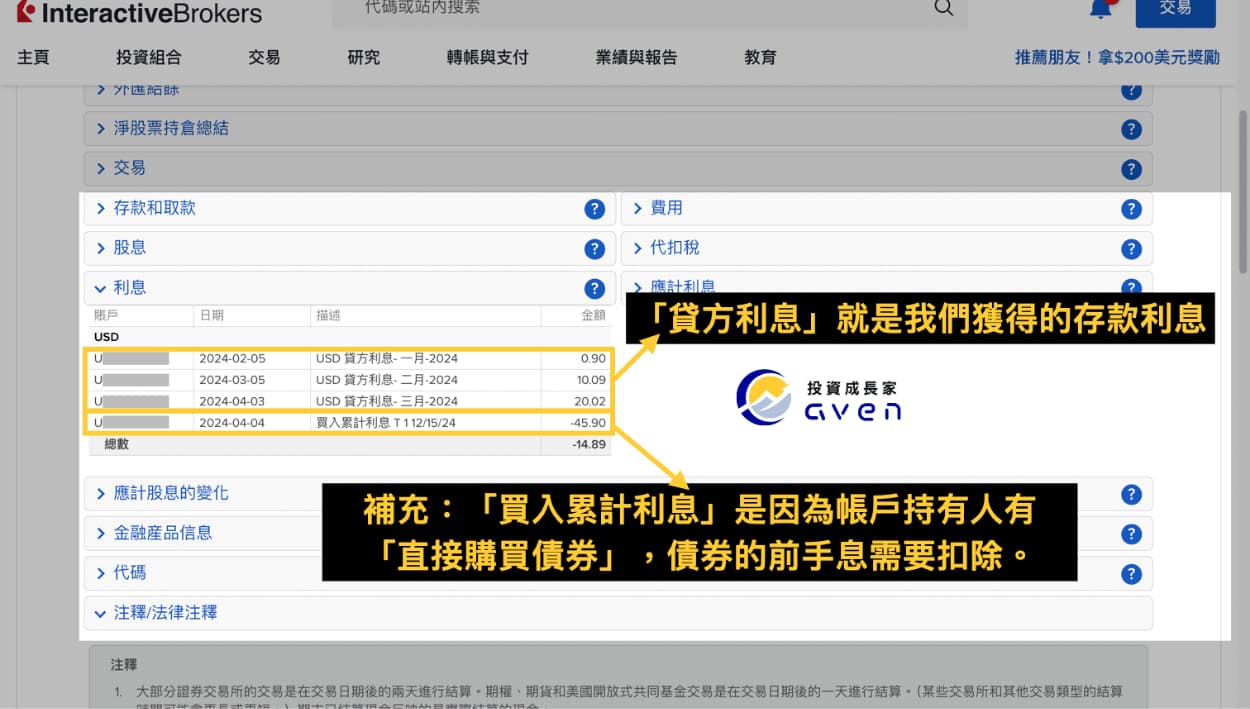Click USD 貸方利息- 二月-2024 description
The width and height of the screenshot is (1250, 709).
(387, 380)
